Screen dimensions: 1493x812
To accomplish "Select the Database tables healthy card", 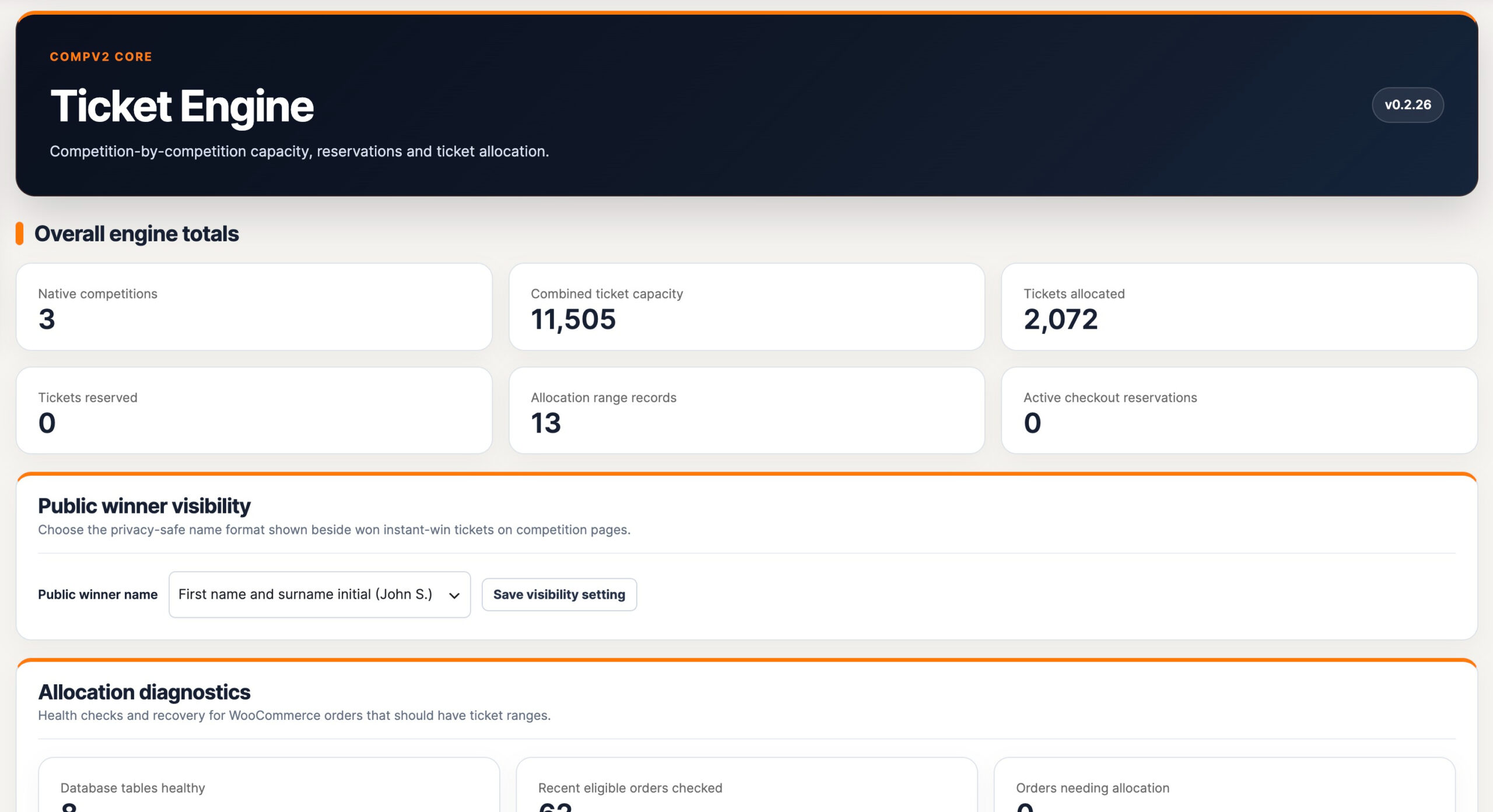I will pos(269,785).
